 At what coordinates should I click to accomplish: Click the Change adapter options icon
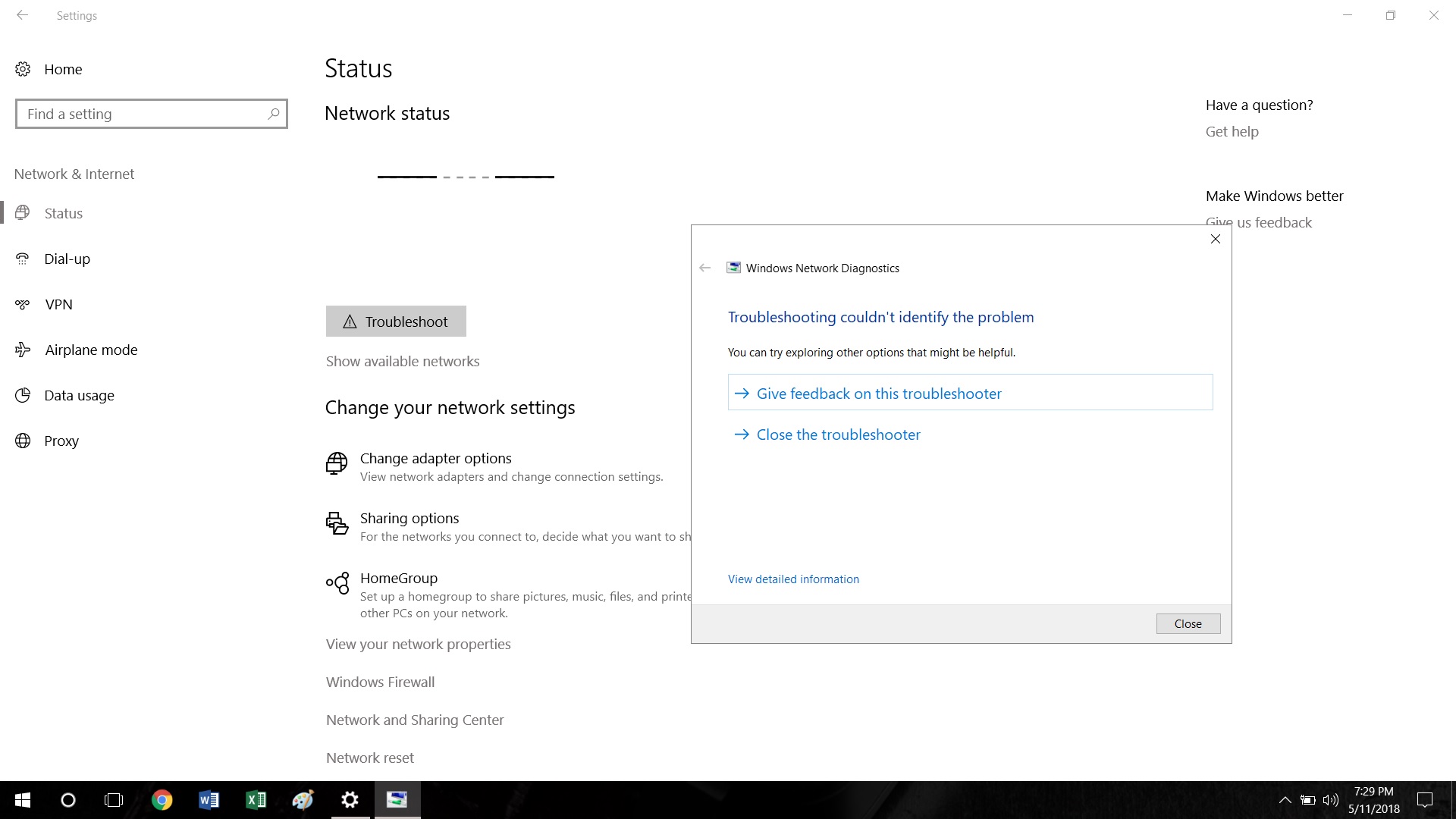[337, 463]
